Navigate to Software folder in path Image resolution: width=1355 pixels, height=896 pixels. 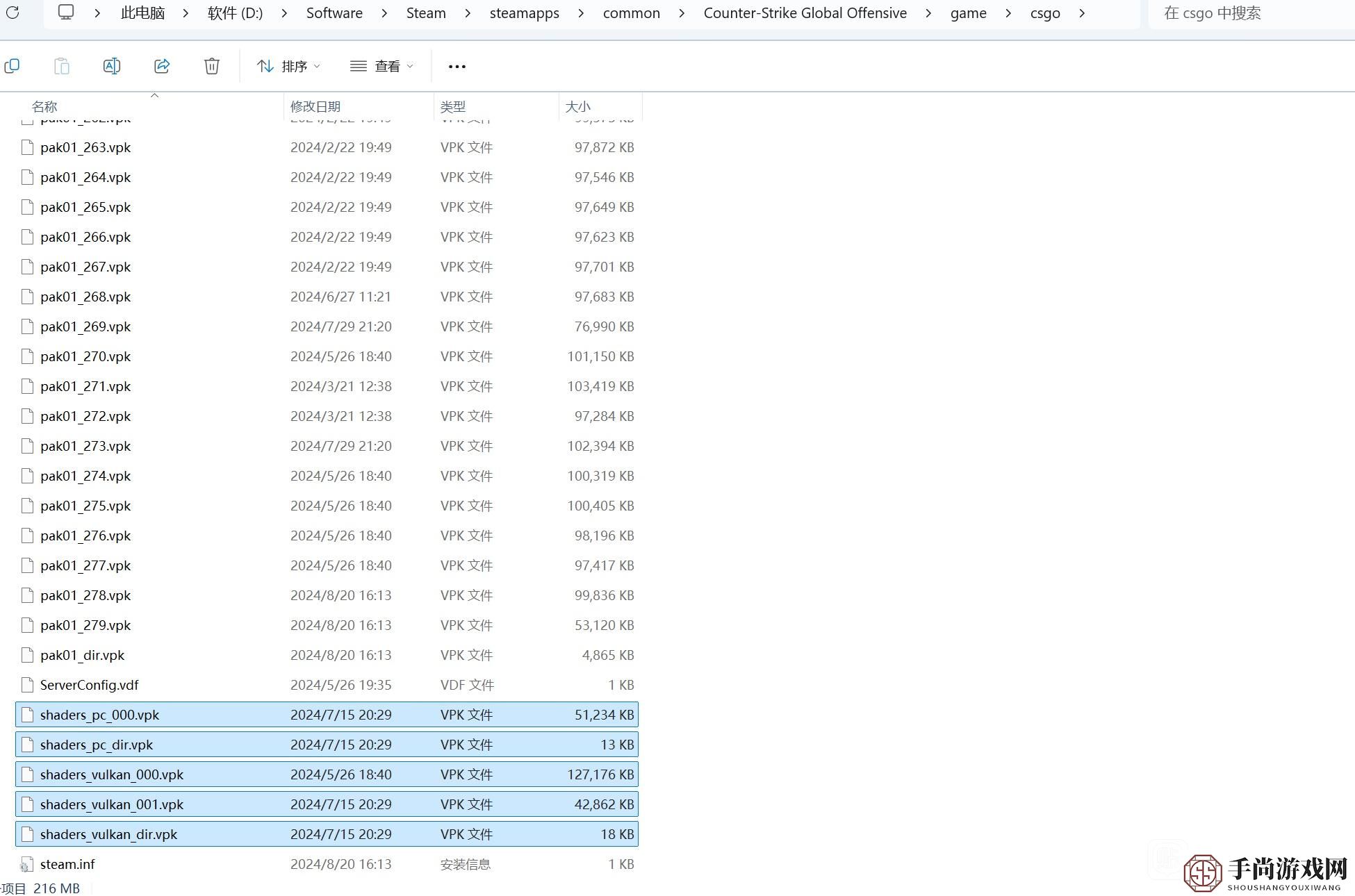pyautogui.click(x=334, y=13)
